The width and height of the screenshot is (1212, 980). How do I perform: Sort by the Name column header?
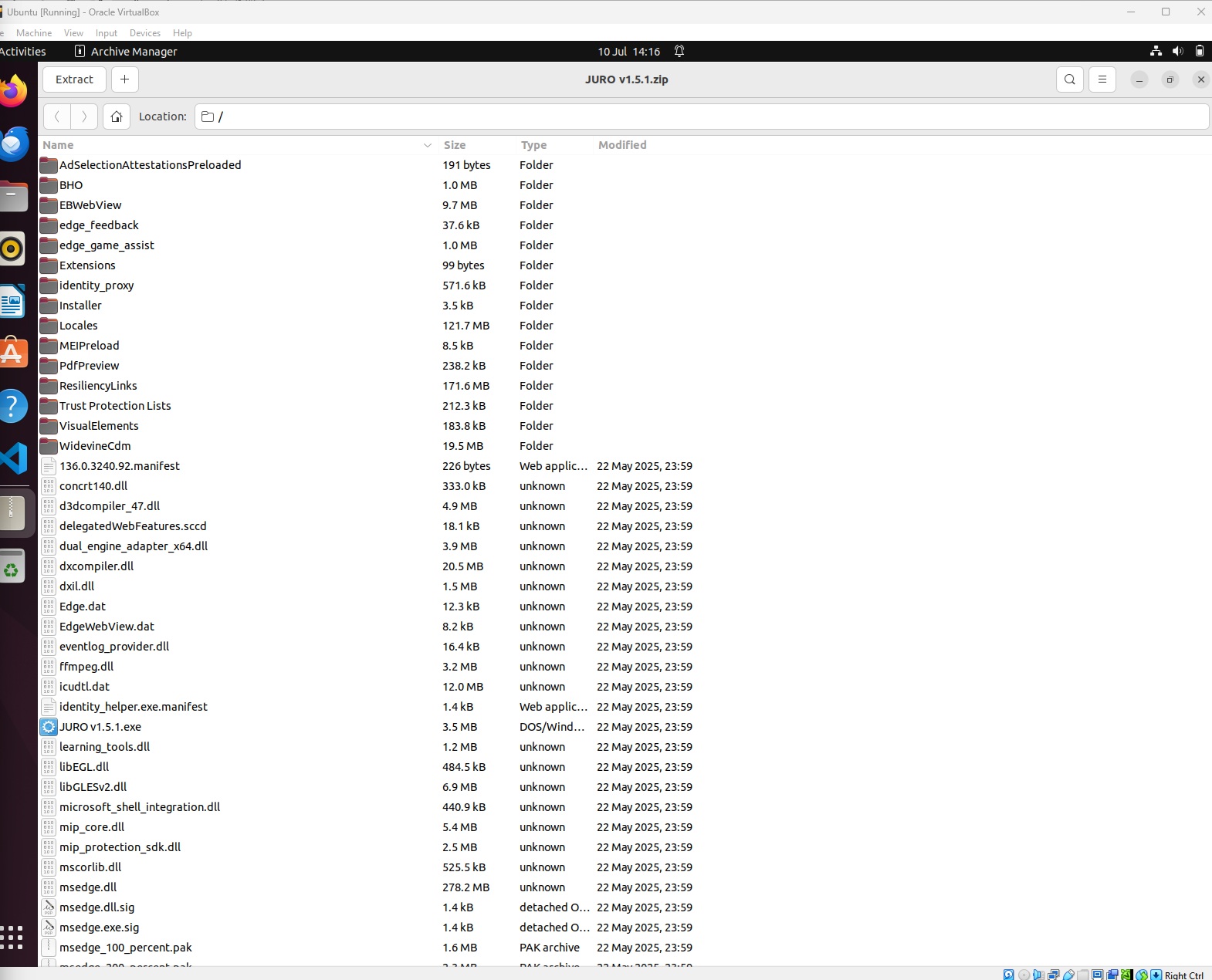click(x=238, y=145)
